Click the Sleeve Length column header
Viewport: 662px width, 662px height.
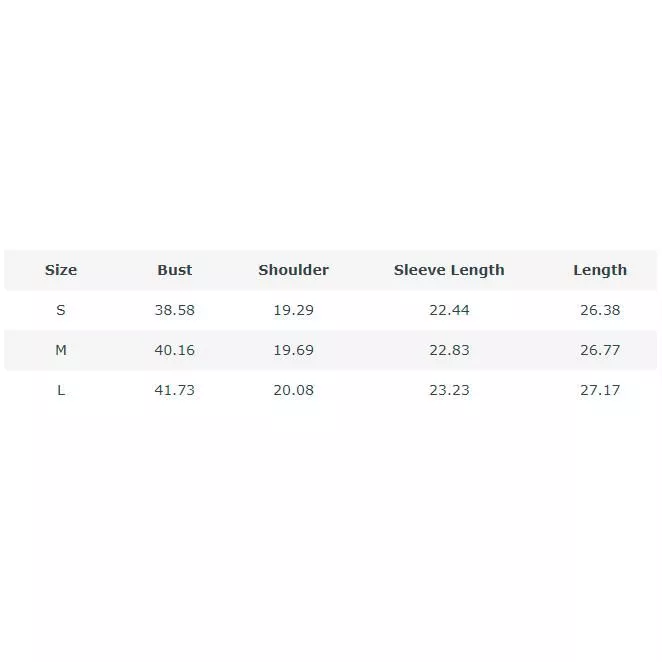[x=449, y=270]
